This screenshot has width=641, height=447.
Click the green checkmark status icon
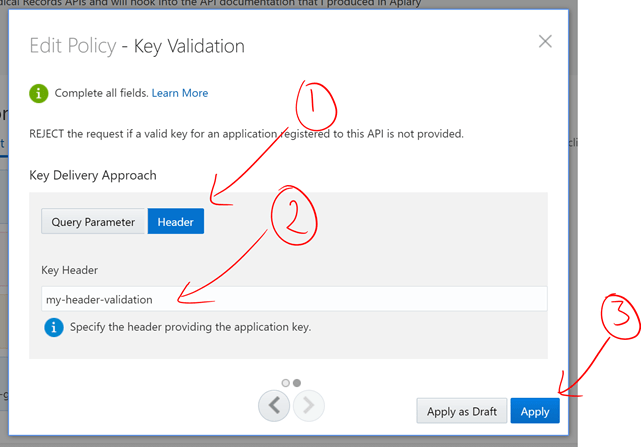click(38, 93)
